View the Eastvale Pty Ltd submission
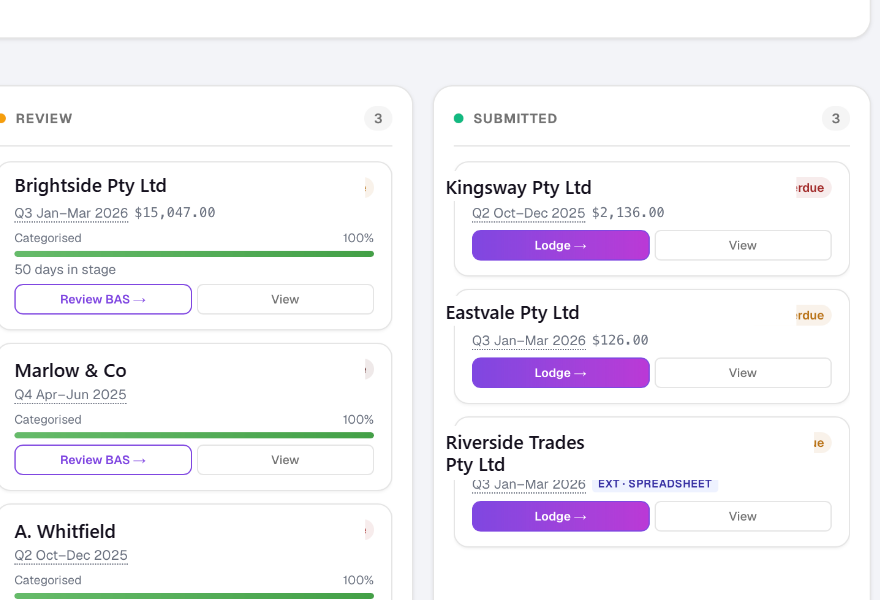880x600 pixels. point(743,373)
